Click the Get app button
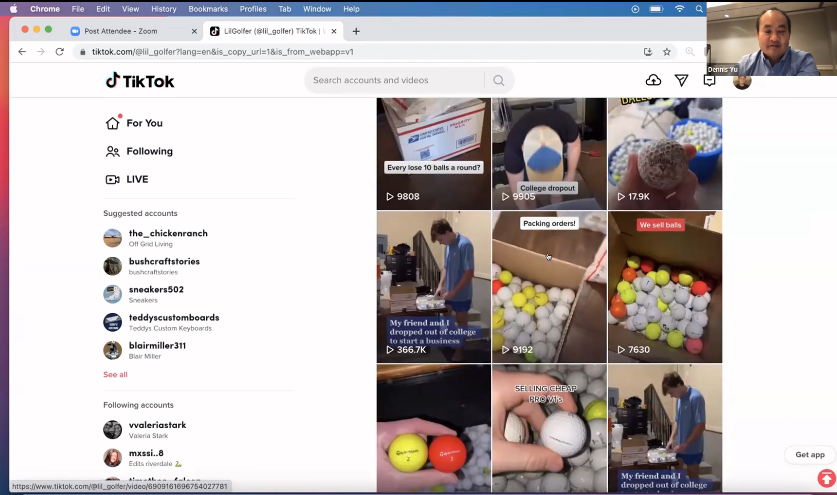Image resolution: width=837 pixels, height=495 pixels. click(x=810, y=454)
